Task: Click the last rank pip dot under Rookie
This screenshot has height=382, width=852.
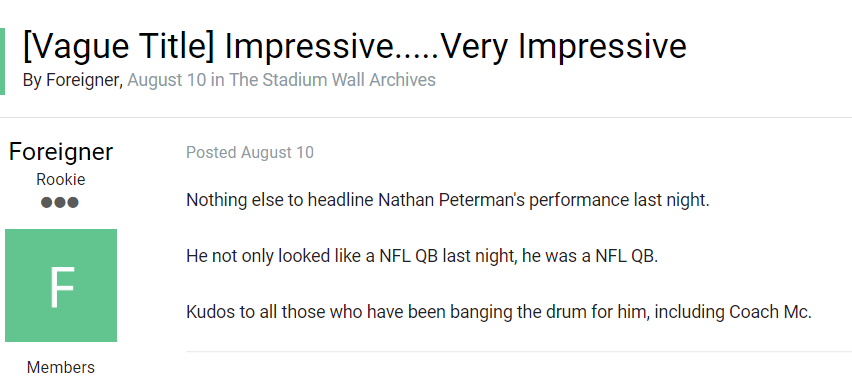Action: [x=73, y=203]
